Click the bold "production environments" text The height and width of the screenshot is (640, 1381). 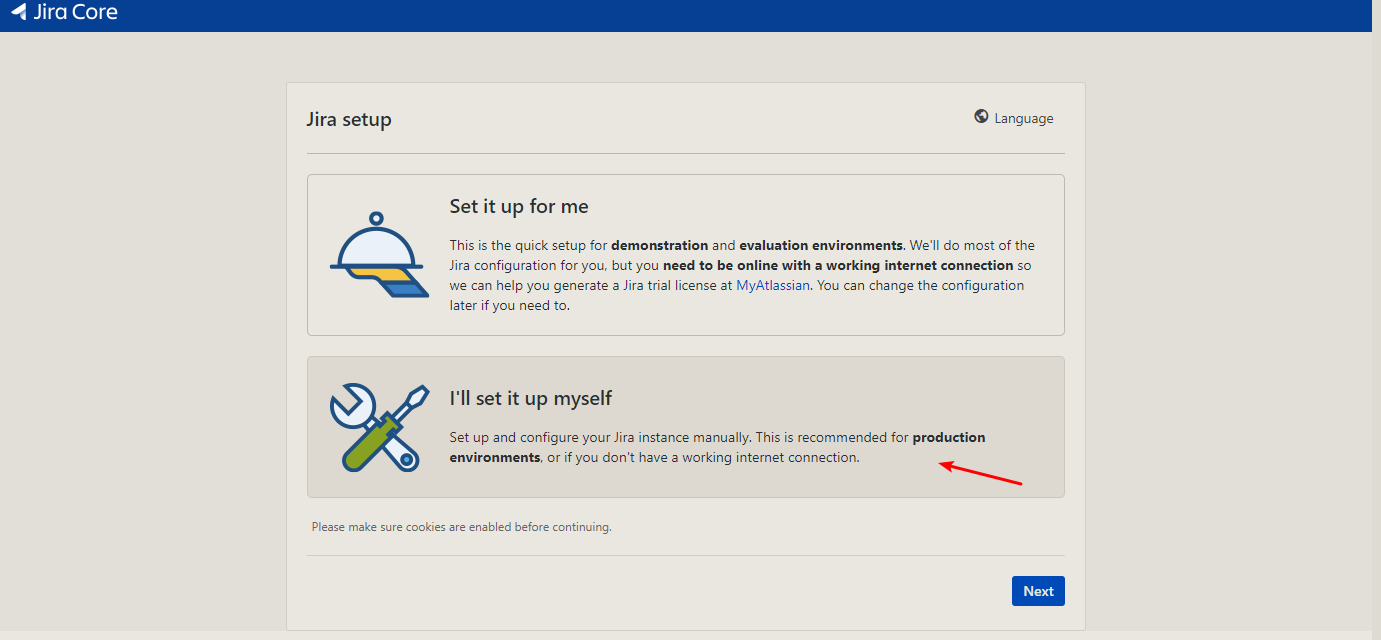click(x=948, y=438)
